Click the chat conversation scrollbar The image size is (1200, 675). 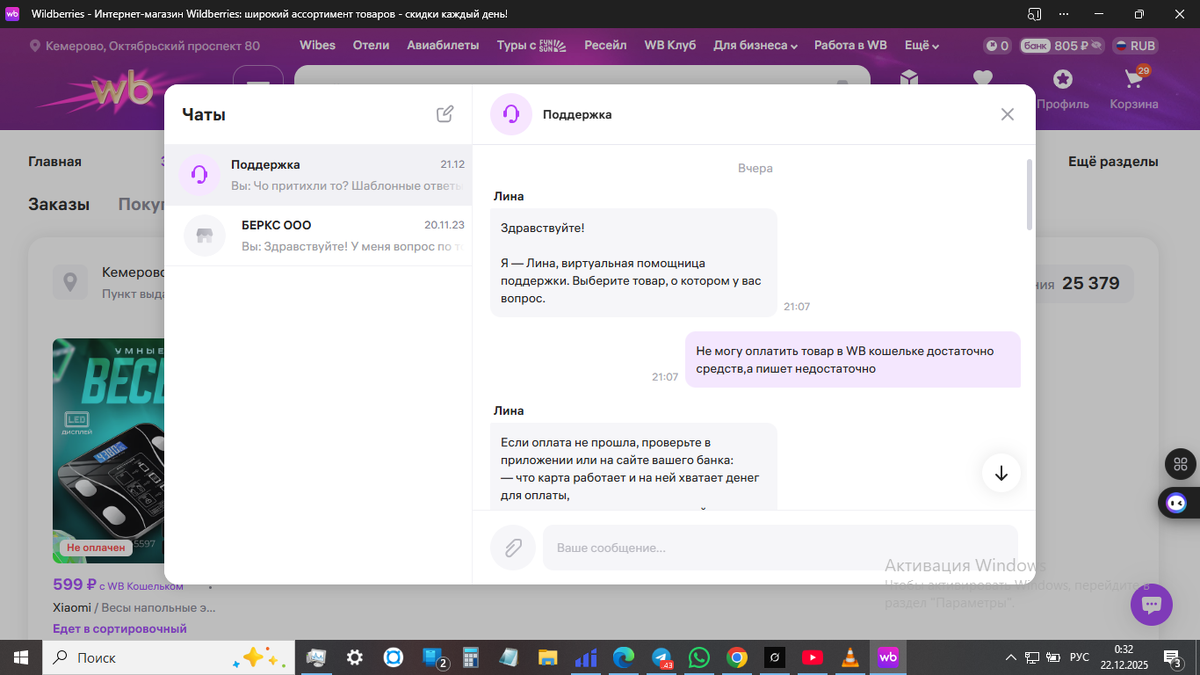(x=1030, y=195)
